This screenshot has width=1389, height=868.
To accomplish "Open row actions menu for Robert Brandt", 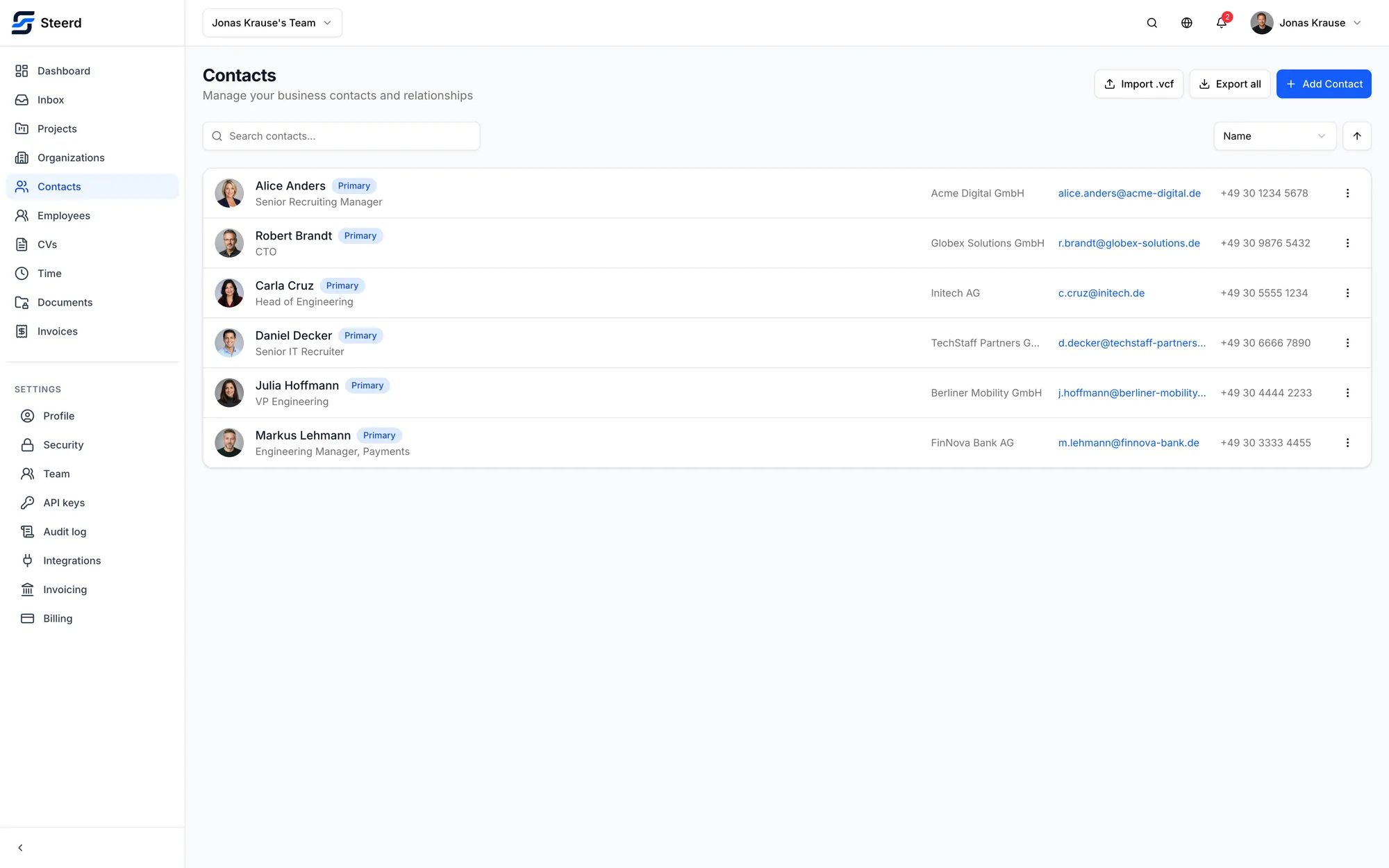I will (1347, 243).
